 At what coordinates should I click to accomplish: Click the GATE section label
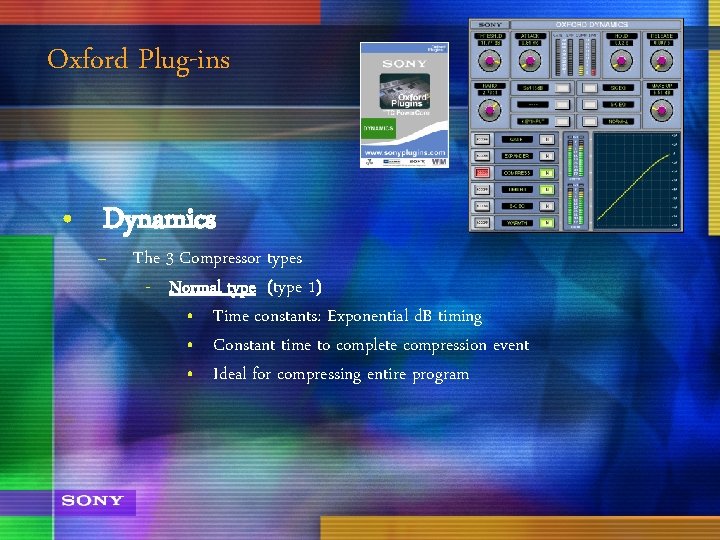click(x=517, y=140)
